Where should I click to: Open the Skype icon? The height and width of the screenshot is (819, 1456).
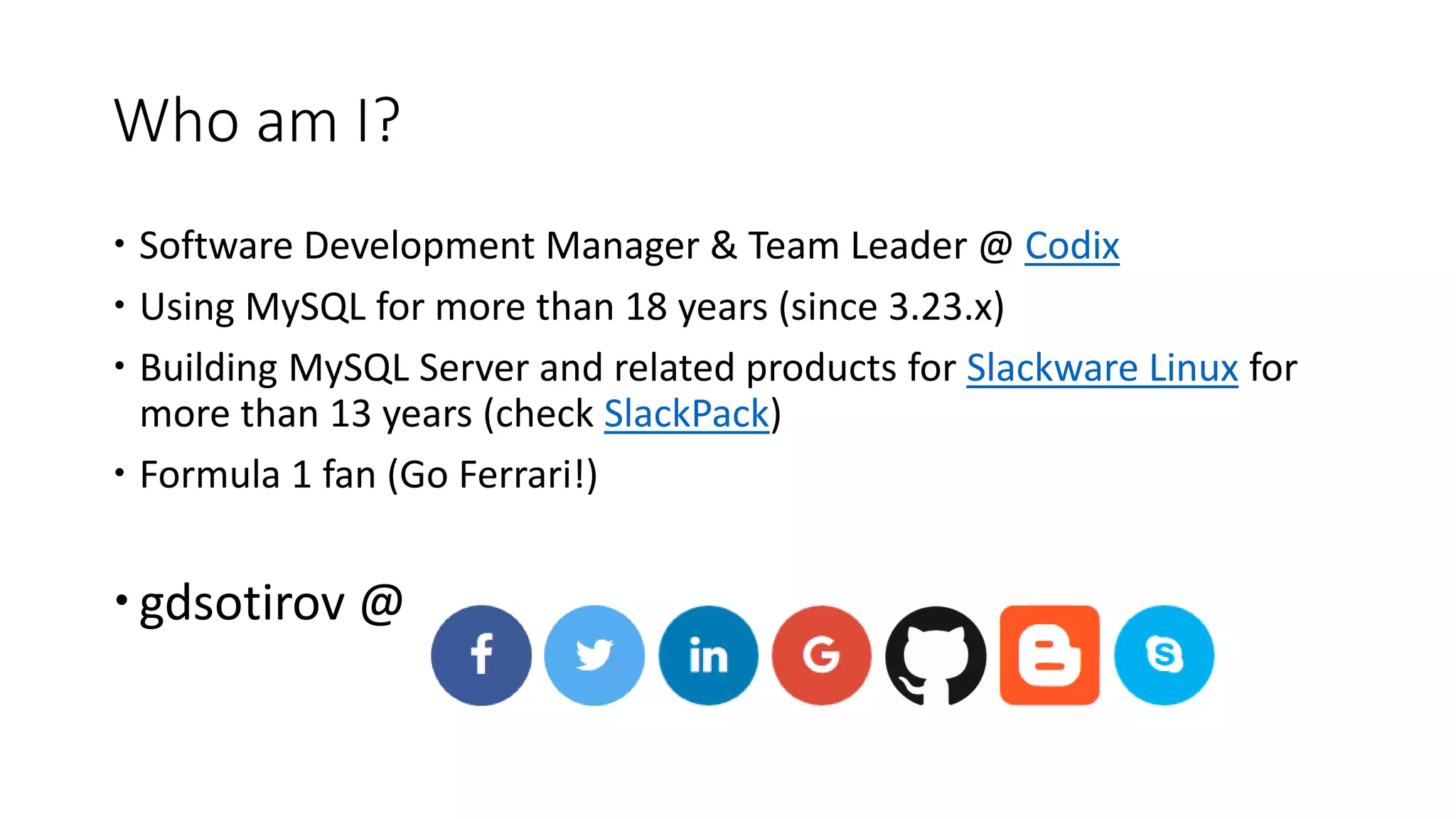pos(1164,655)
